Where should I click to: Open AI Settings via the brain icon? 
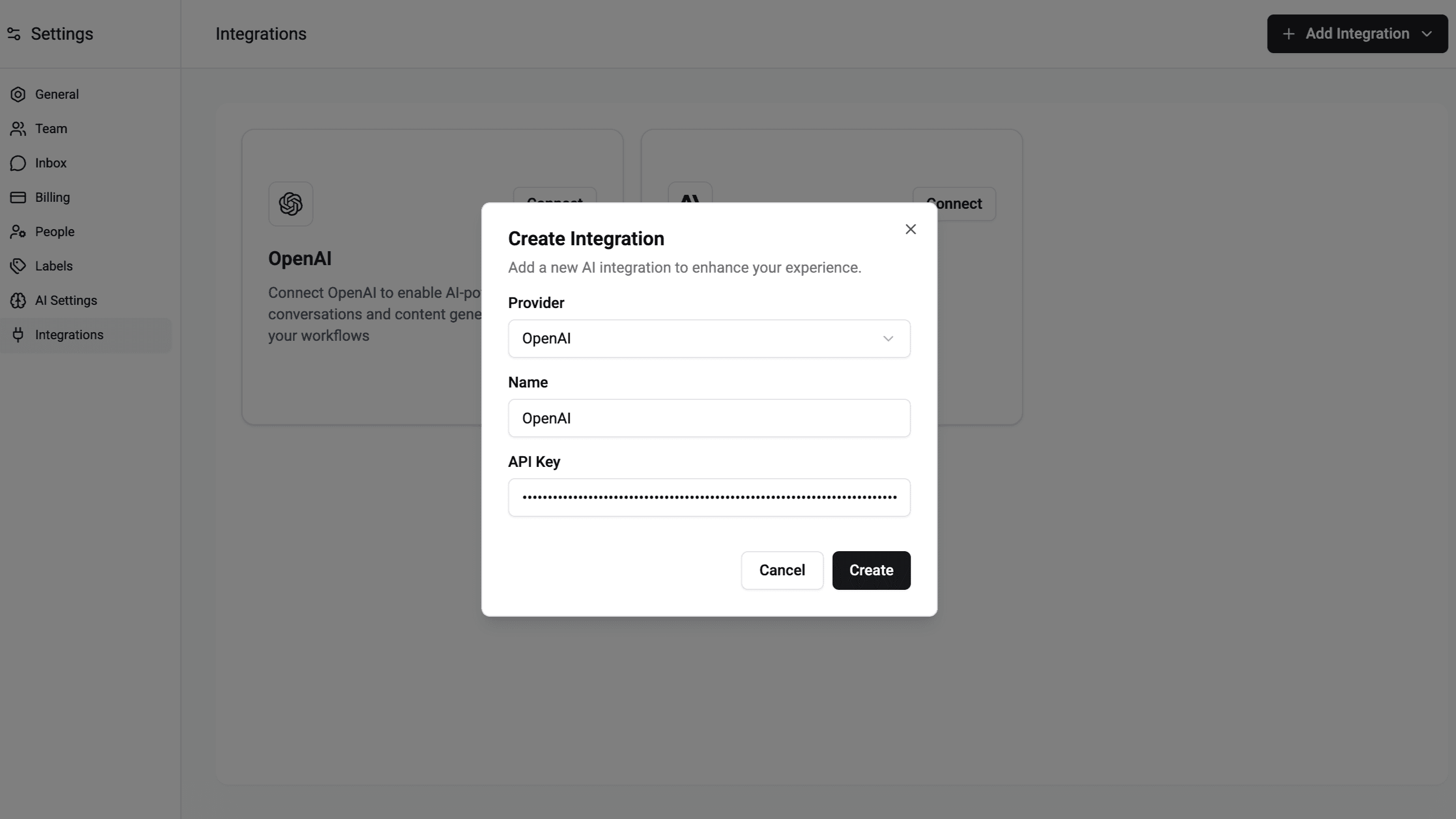coord(18,300)
